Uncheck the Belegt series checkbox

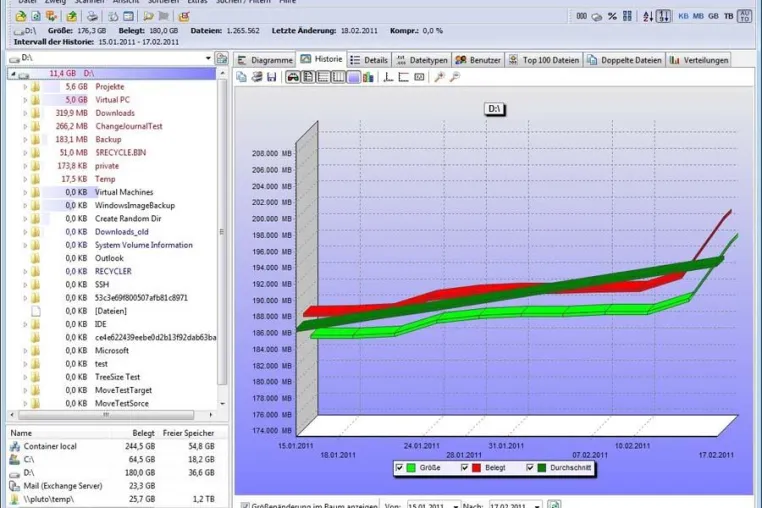coord(465,468)
